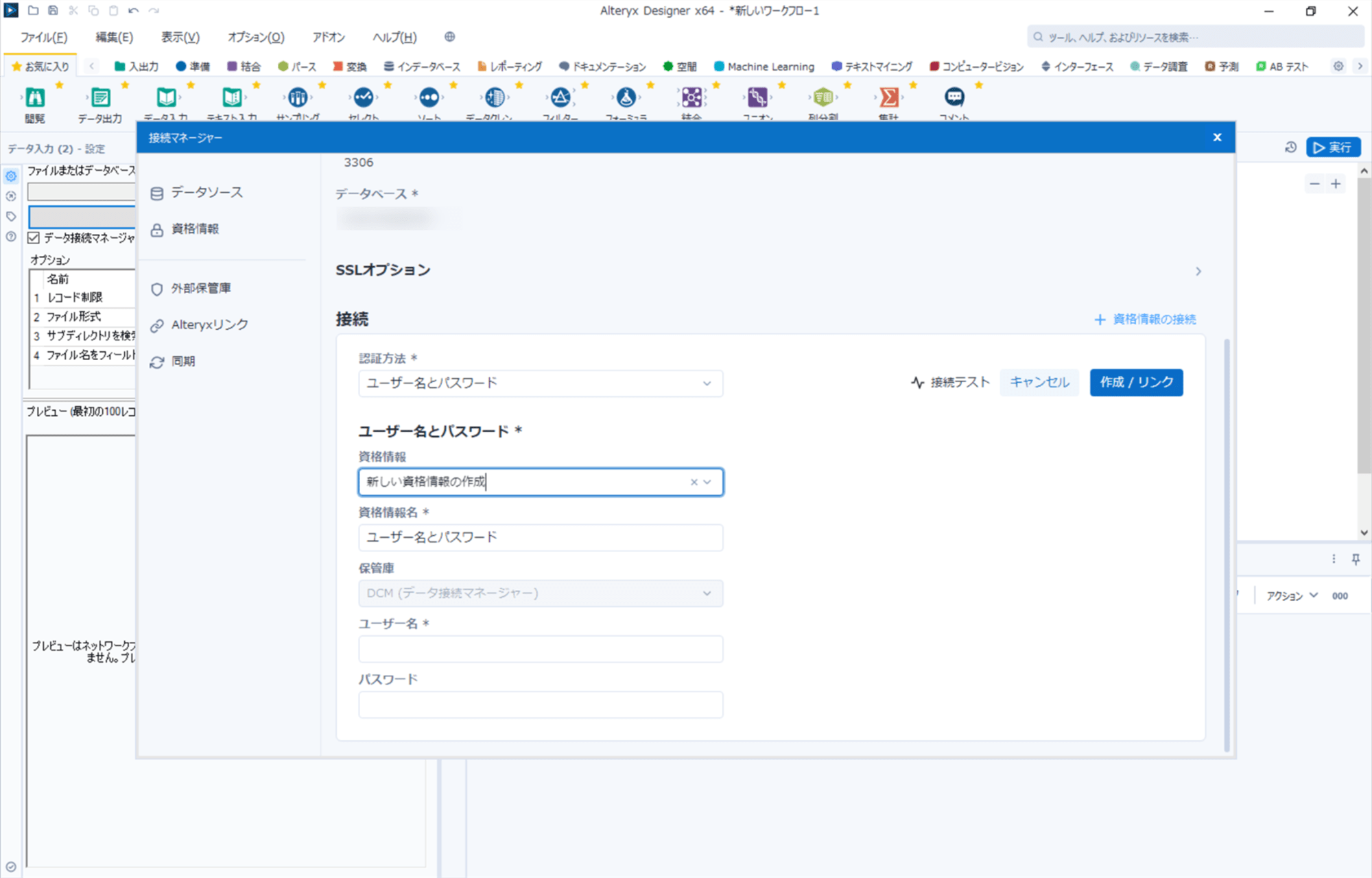Open 外部保管庫 in sidebar
Viewport: 1372px width, 878px height.
pyautogui.click(x=191, y=289)
